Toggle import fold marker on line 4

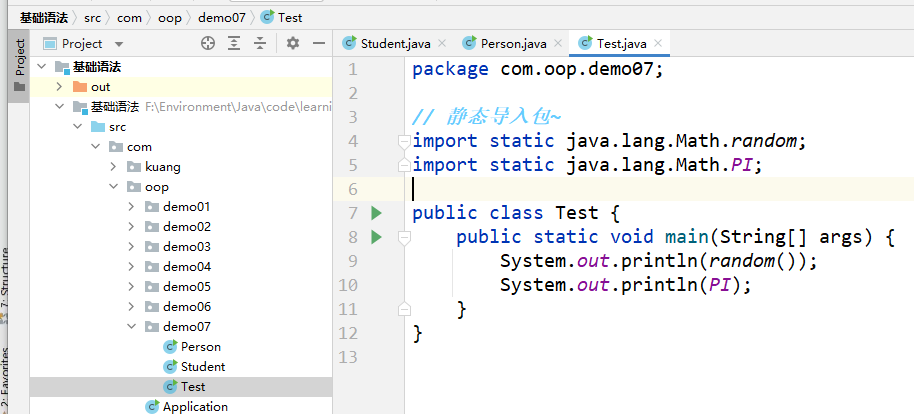(403, 141)
